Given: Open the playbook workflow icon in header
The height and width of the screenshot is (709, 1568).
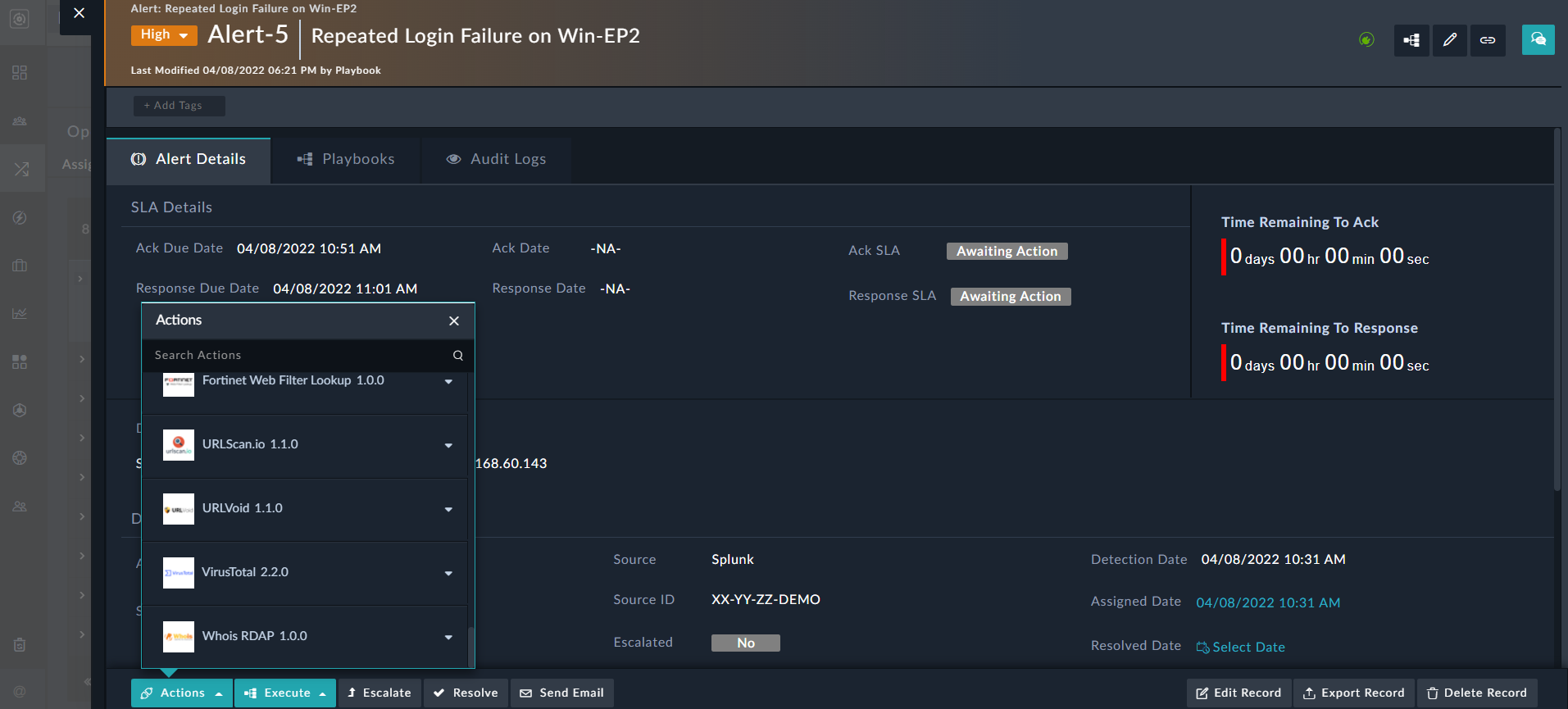Looking at the screenshot, I should 1411,40.
